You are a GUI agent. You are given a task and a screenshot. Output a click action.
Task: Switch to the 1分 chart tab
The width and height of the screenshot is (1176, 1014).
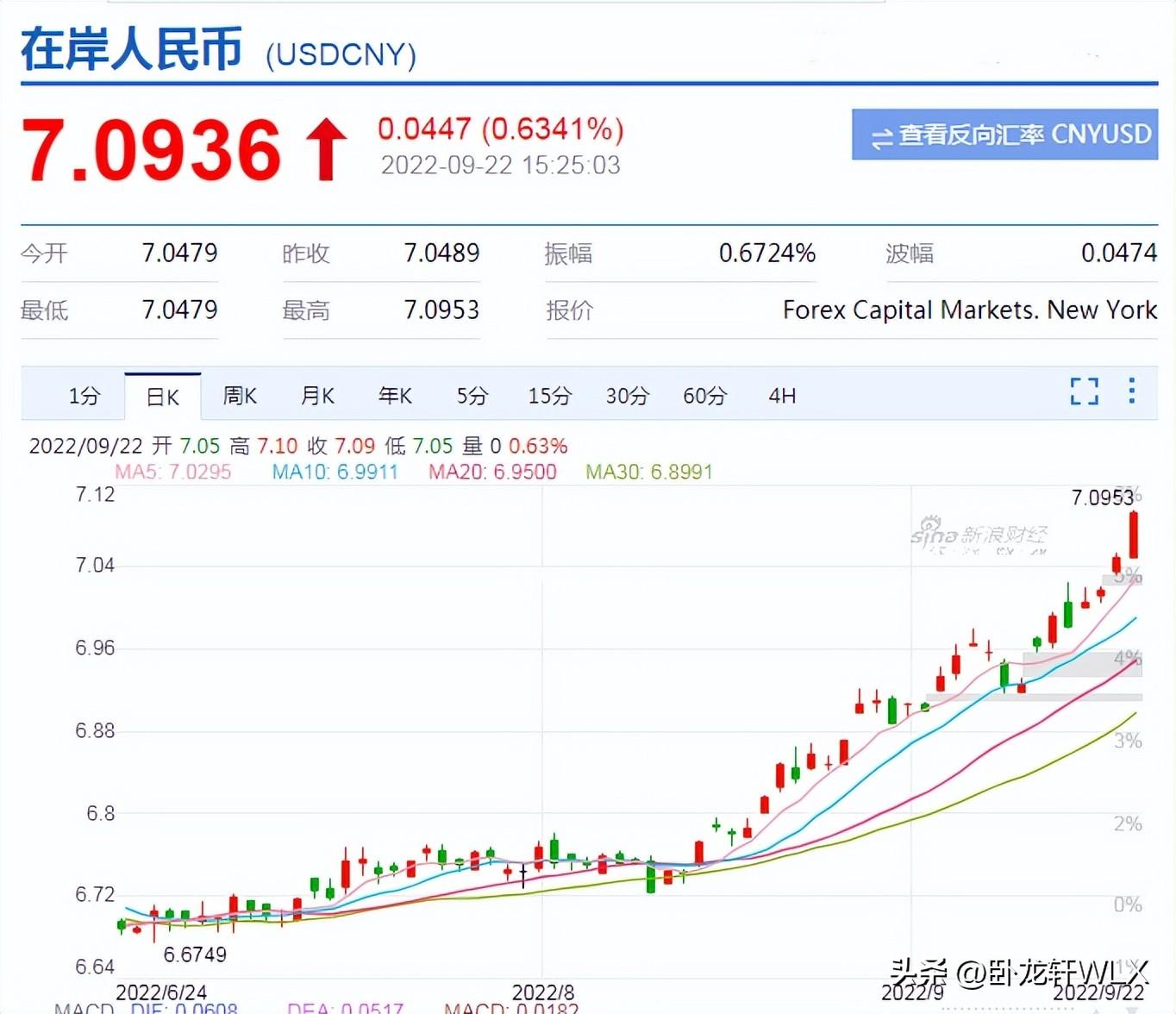pos(84,396)
